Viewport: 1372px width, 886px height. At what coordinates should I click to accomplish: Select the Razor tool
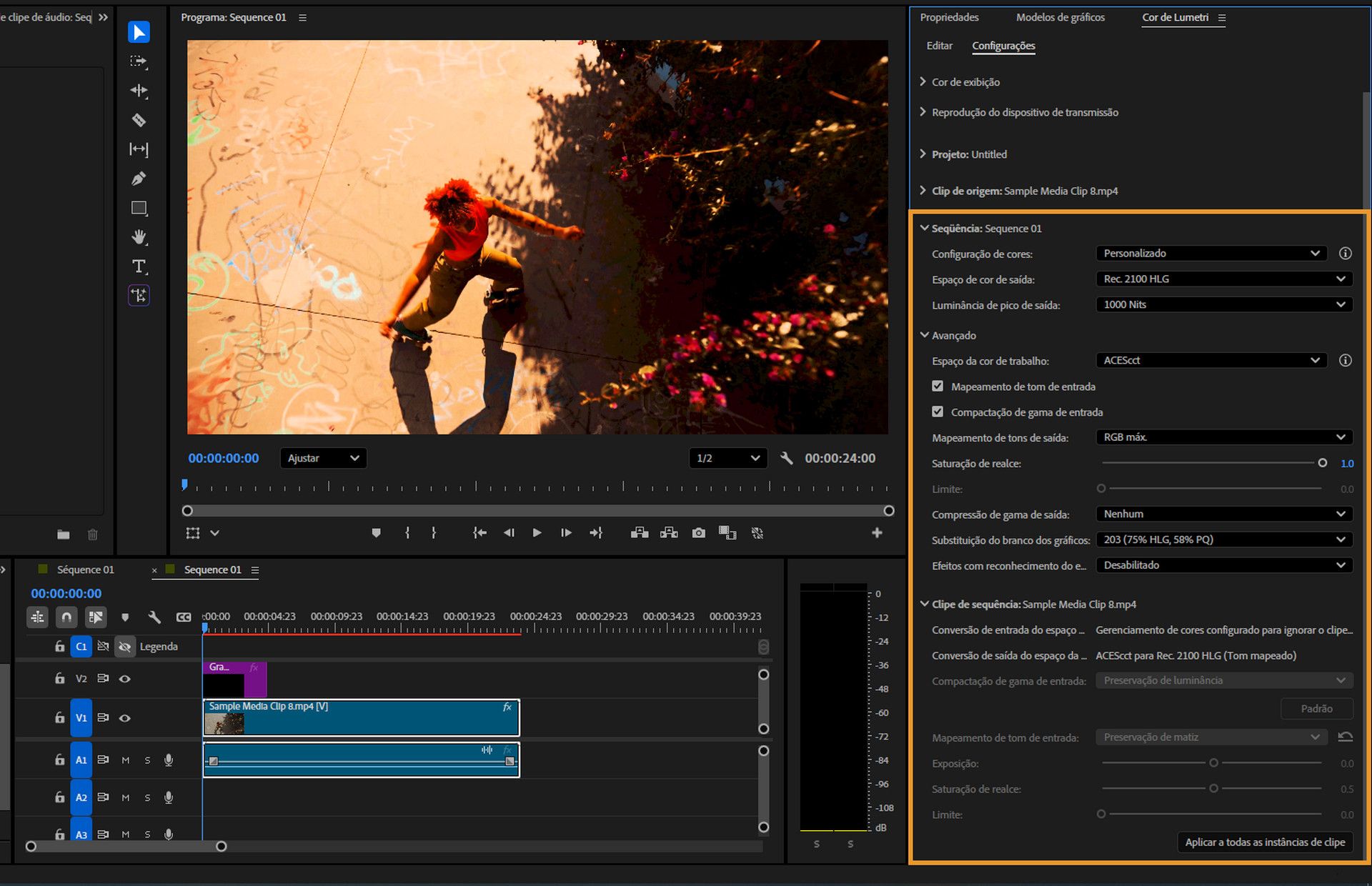139,120
